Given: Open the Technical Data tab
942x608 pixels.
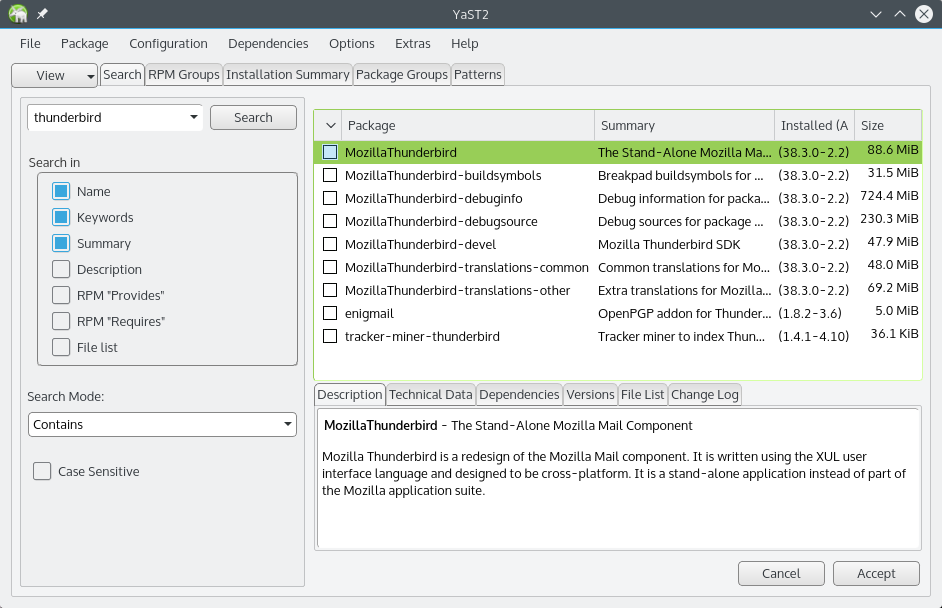Looking at the screenshot, I should point(431,395).
